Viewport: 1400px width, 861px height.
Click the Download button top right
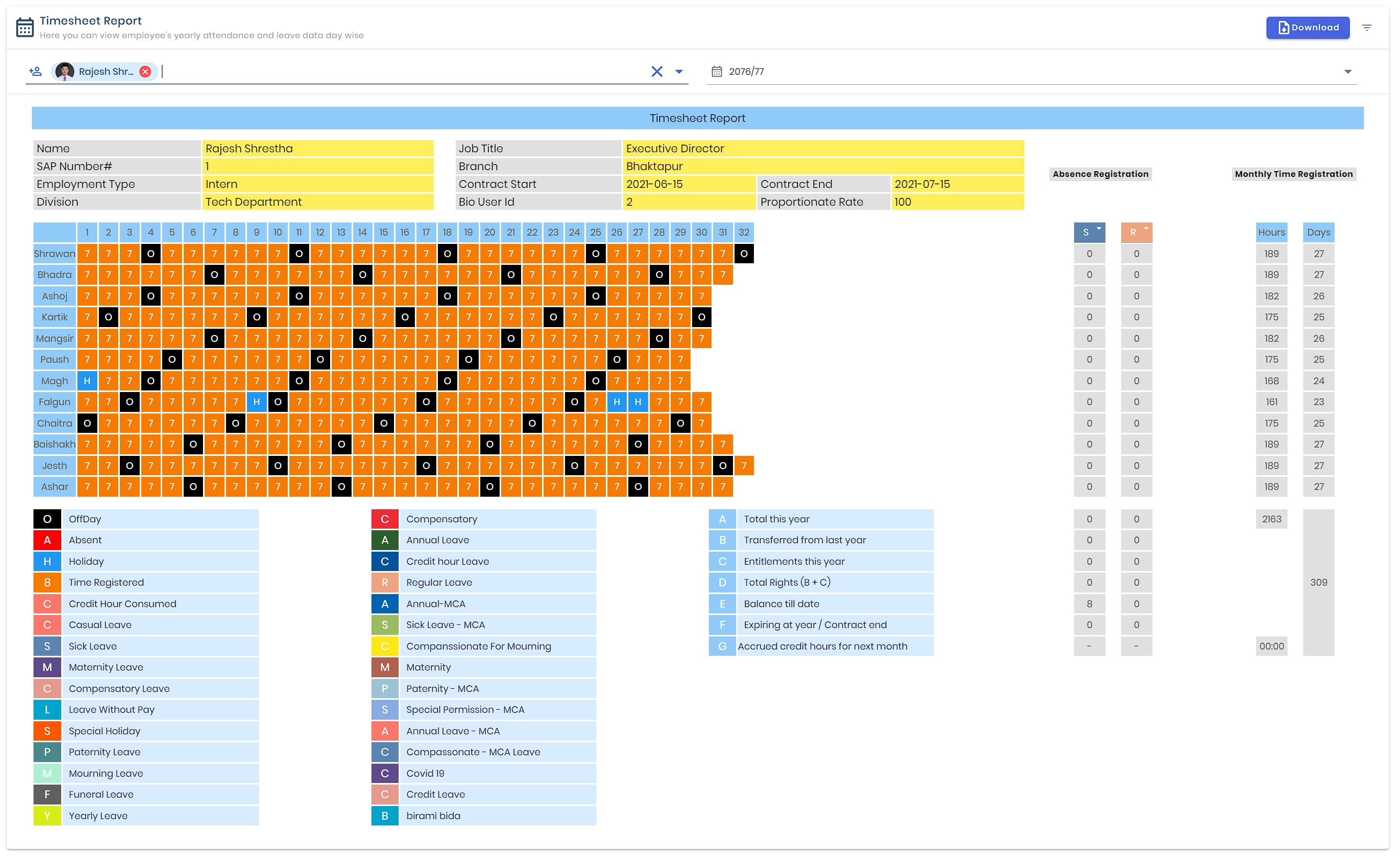click(x=1308, y=27)
